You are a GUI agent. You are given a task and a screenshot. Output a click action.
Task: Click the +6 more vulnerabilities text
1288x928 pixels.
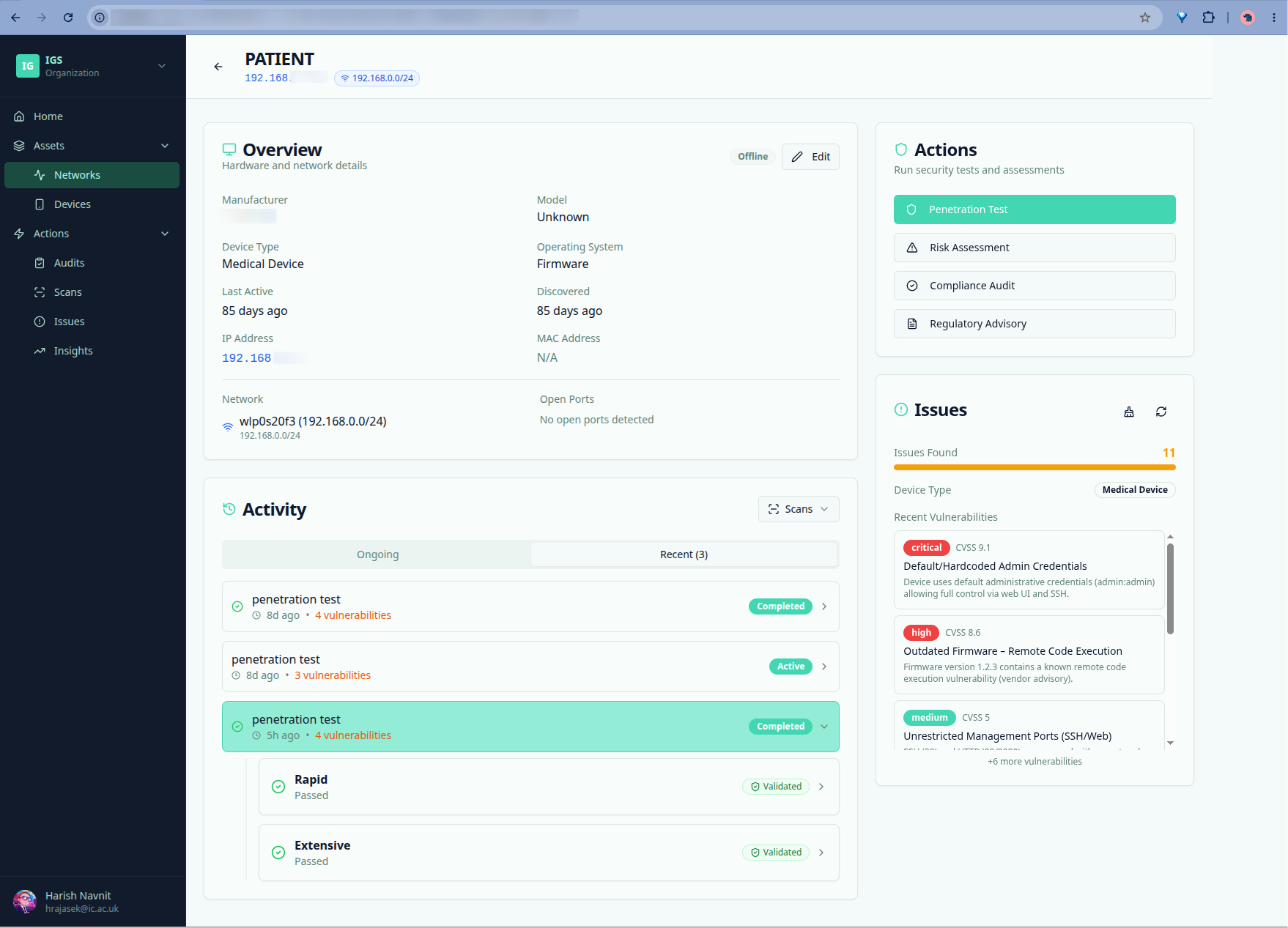[1035, 762]
